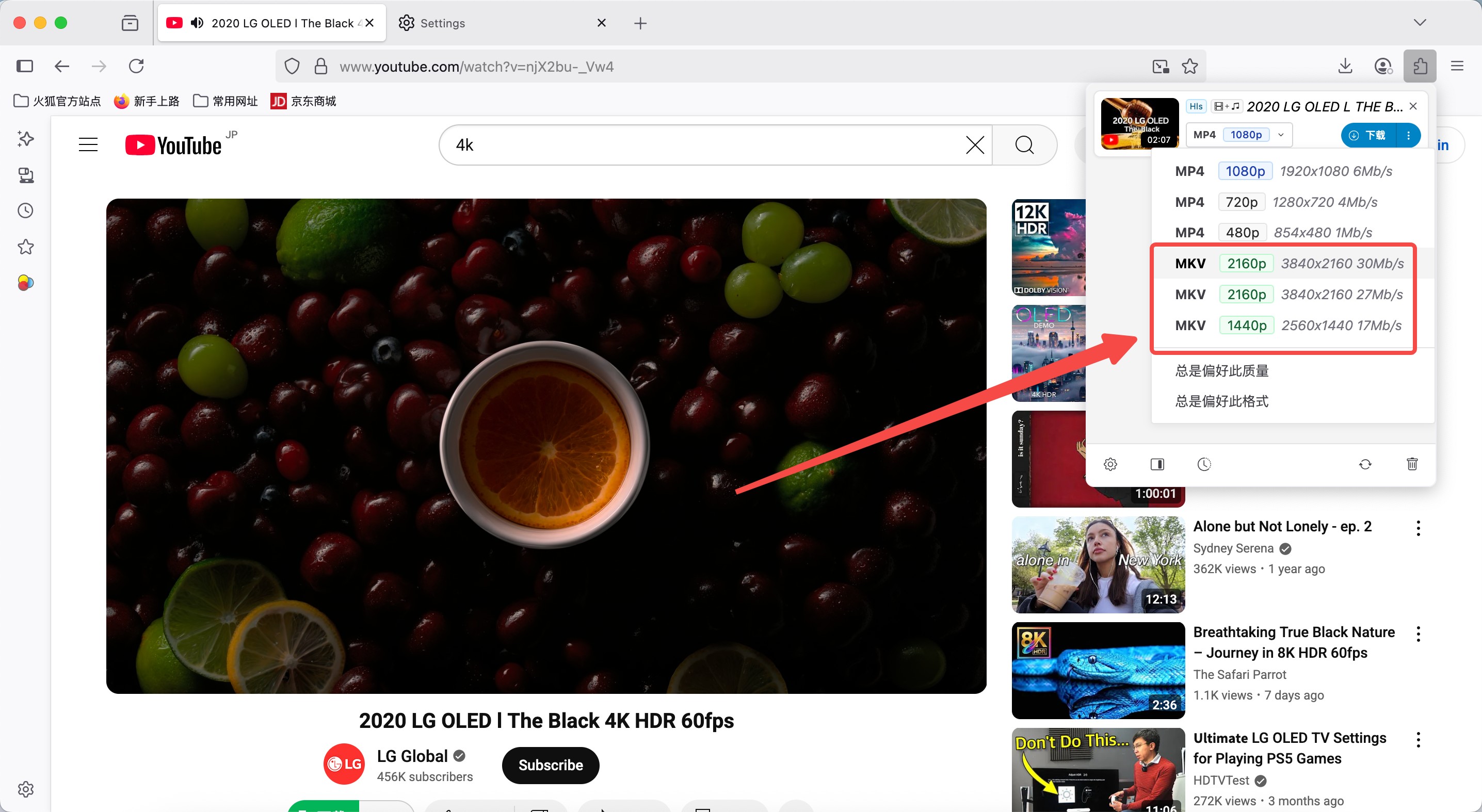Close the downloader media item
1482x812 pixels.
tap(1413, 106)
